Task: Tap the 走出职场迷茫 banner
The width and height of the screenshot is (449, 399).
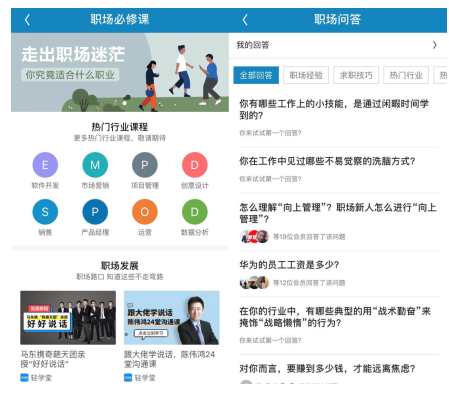Action: pyautogui.click(x=120, y=72)
